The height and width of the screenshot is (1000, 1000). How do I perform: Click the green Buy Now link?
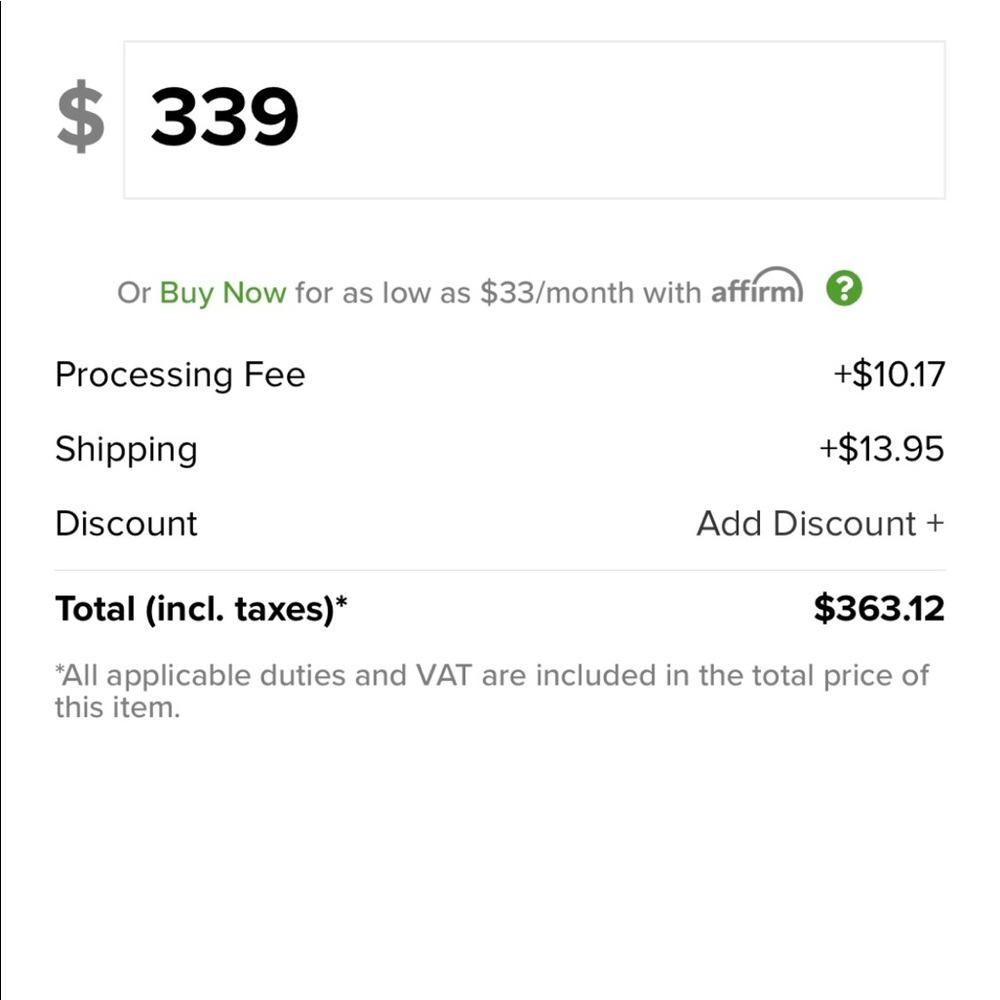click(x=223, y=292)
